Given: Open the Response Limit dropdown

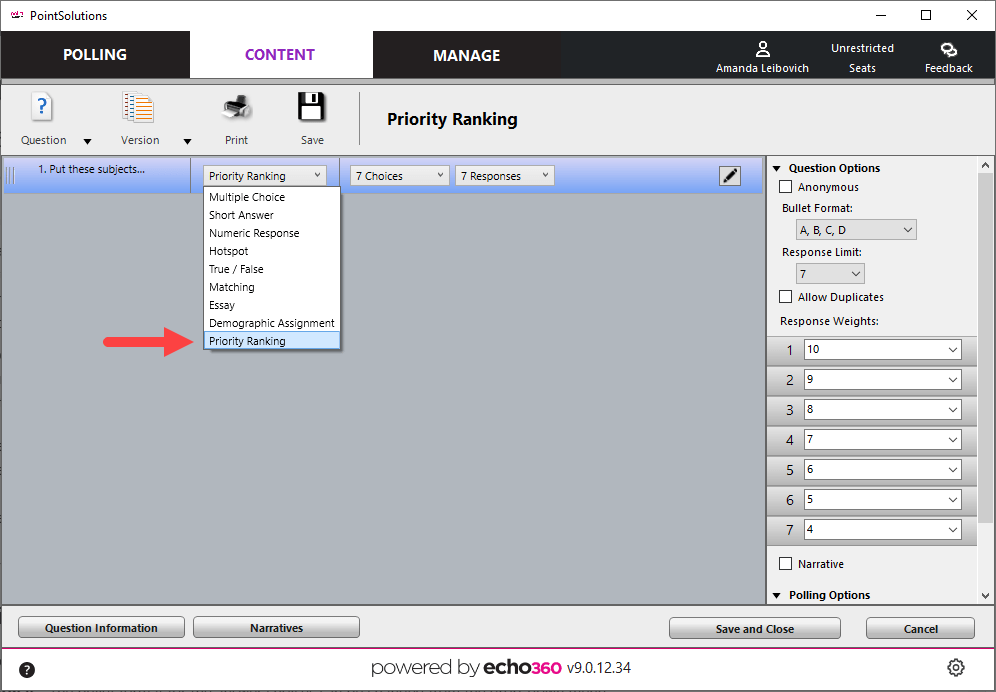Looking at the screenshot, I should click(830, 272).
